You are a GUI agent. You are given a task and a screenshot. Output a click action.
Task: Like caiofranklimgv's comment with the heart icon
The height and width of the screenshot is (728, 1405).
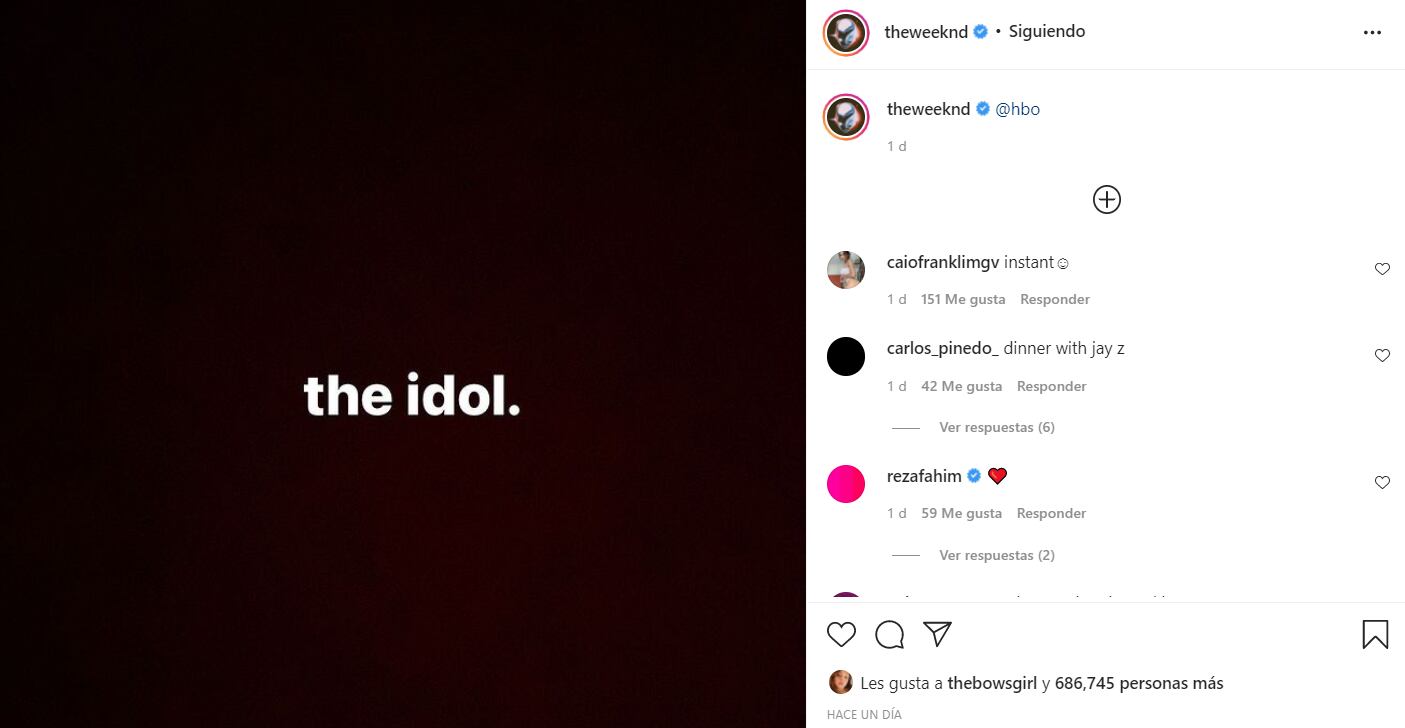[x=1382, y=268]
